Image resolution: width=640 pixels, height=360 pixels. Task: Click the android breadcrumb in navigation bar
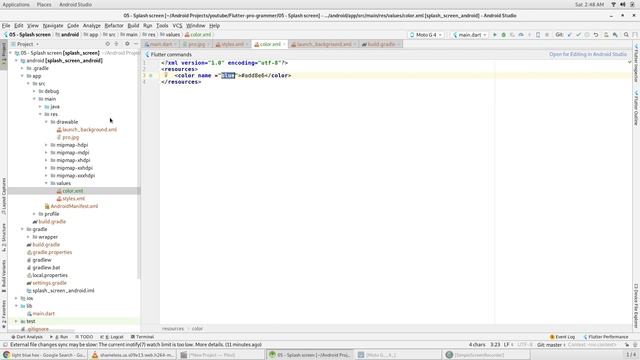(x=67, y=35)
